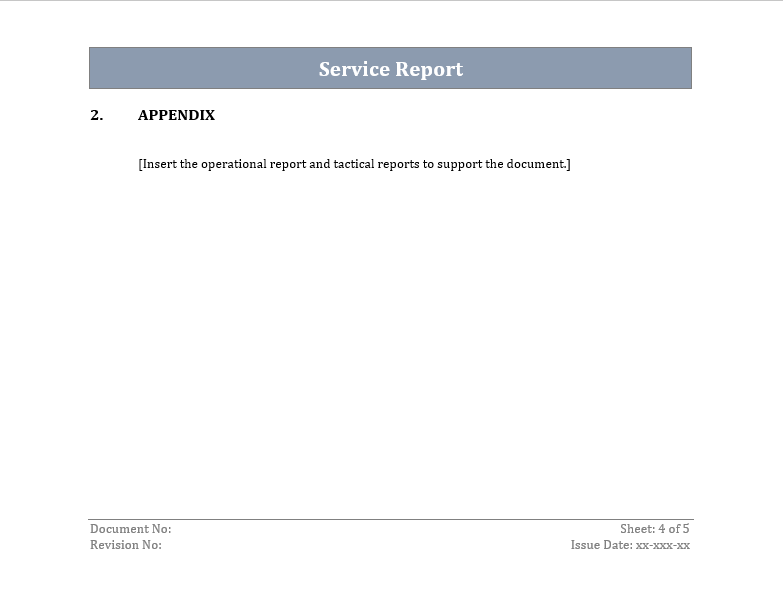This screenshot has width=783, height=590.
Task: Click the APPENDIX heading
Action: click(176, 115)
